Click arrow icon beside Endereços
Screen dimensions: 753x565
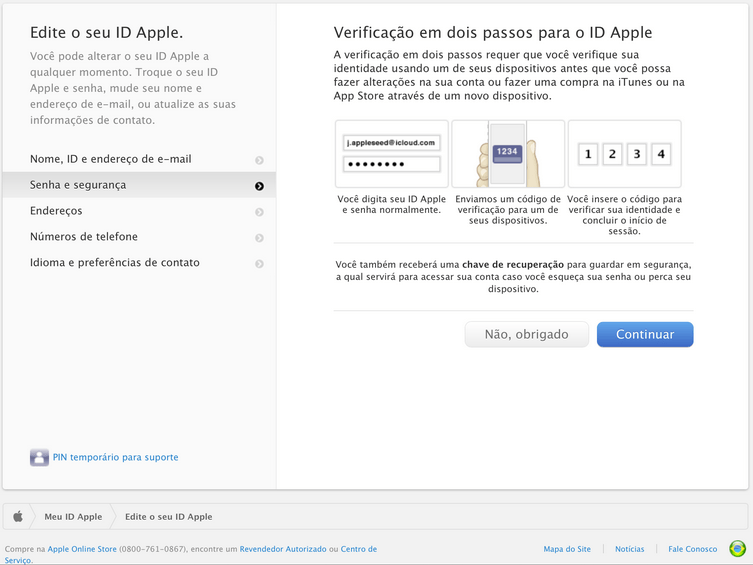click(x=259, y=212)
